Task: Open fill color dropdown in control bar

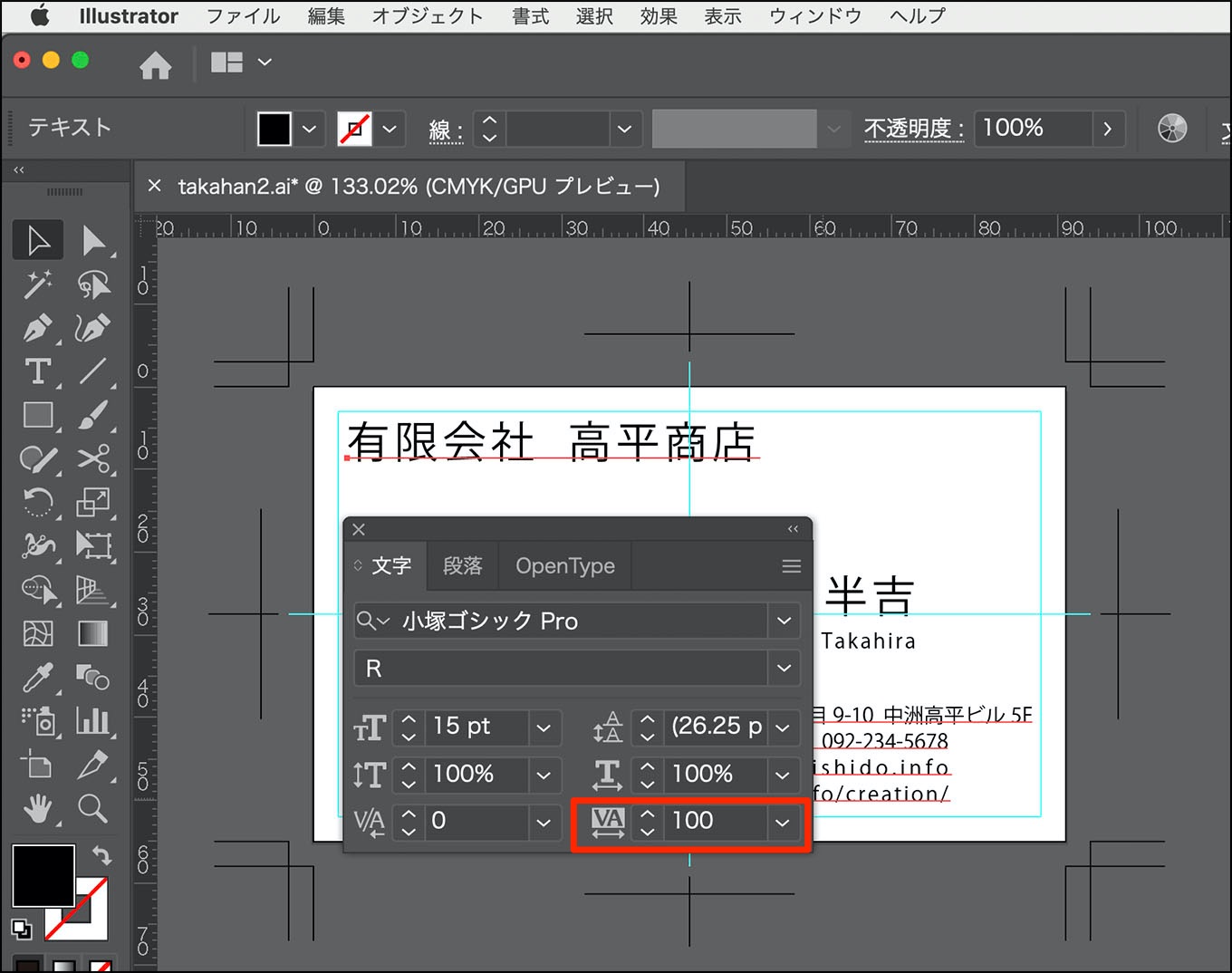Action: coord(309,129)
